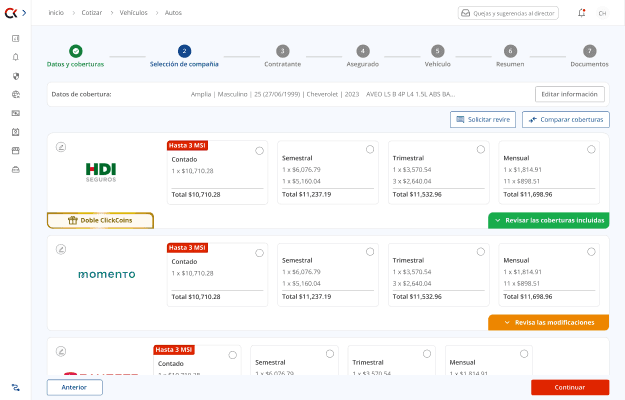
Task: Select third insurer Contado radio button
Action: (233, 355)
